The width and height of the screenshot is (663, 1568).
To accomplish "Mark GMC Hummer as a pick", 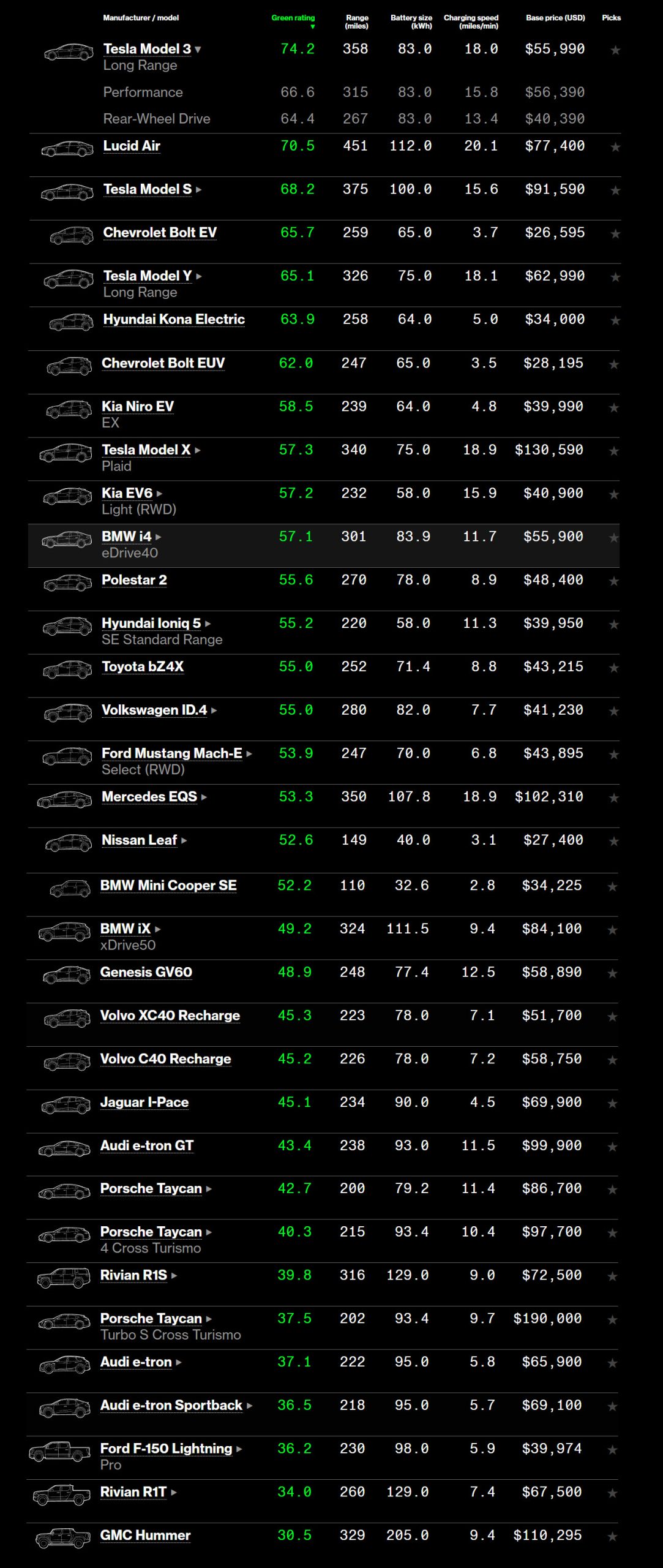I will click(x=612, y=1536).
